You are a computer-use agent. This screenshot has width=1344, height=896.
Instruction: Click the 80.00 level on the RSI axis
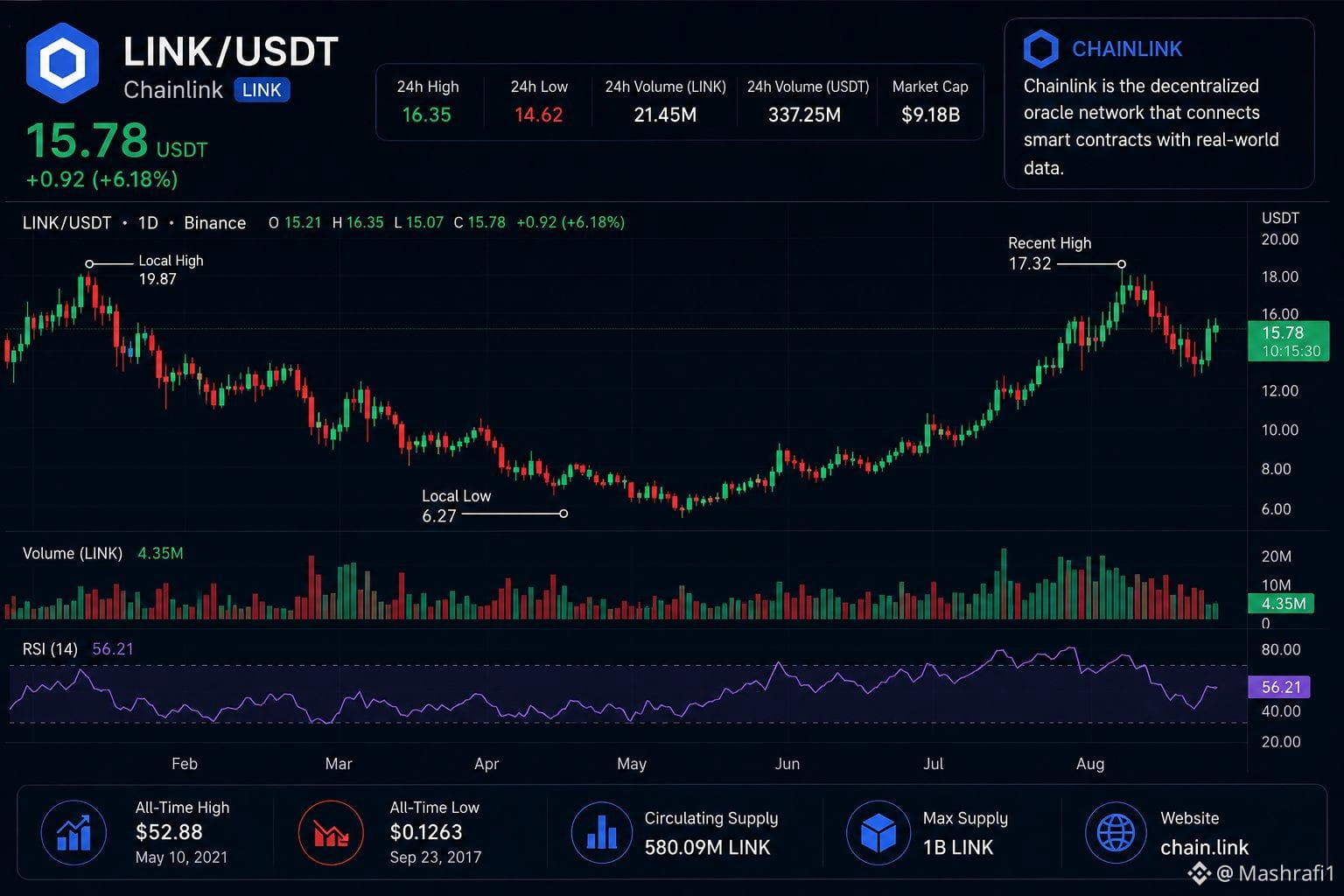(1280, 649)
